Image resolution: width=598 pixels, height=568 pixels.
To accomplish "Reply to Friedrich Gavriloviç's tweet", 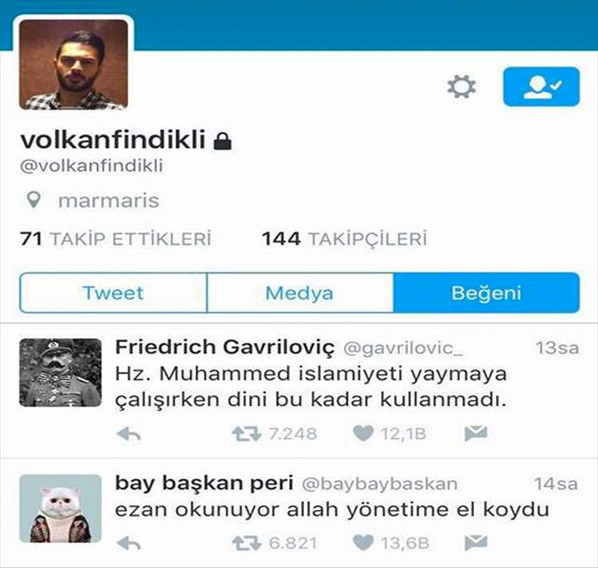I will tap(129, 434).
